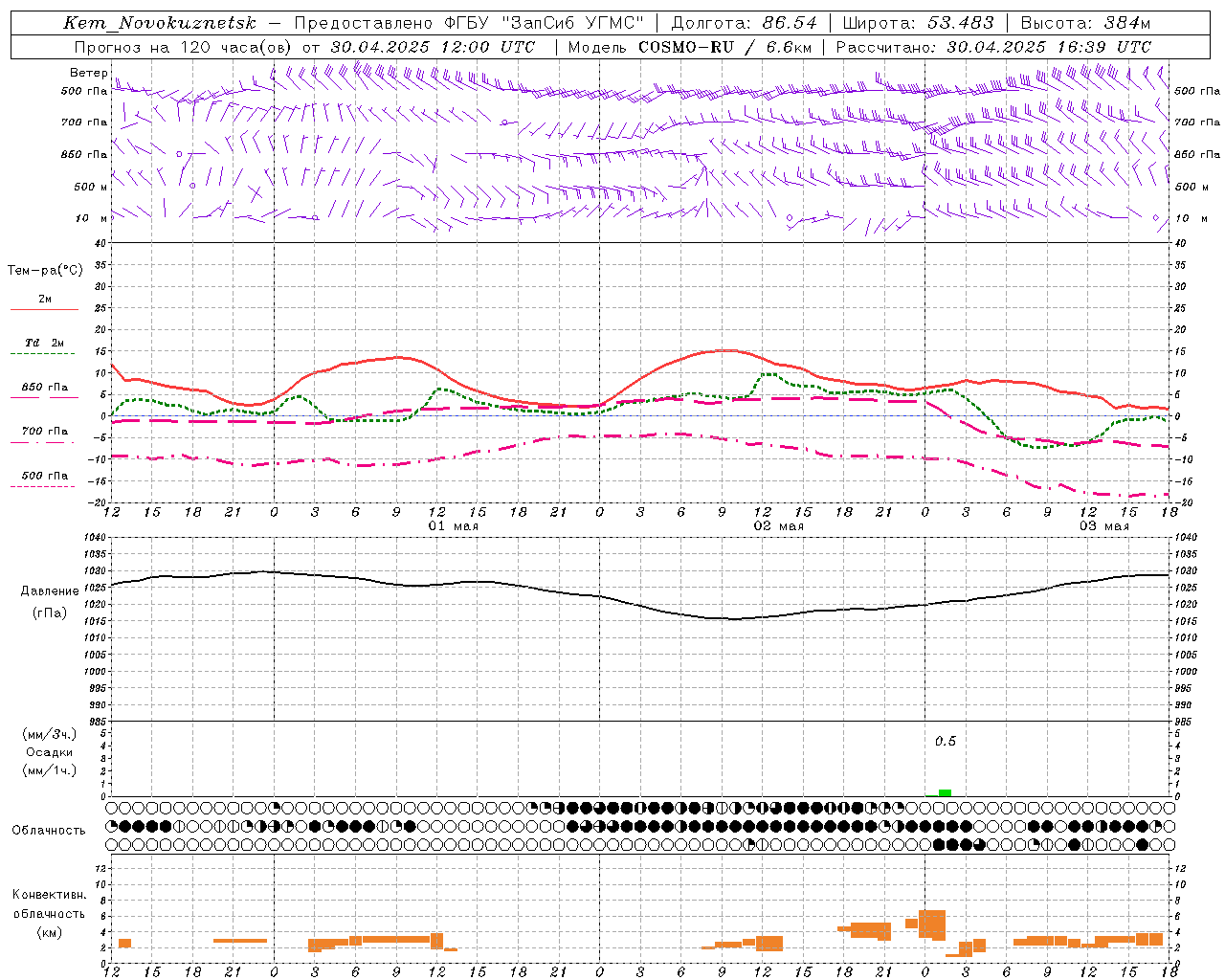The height and width of the screenshot is (980, 1225).
Task: Click the '(мм/1ч.)' precipitation unit label
Action: point(50,770)
